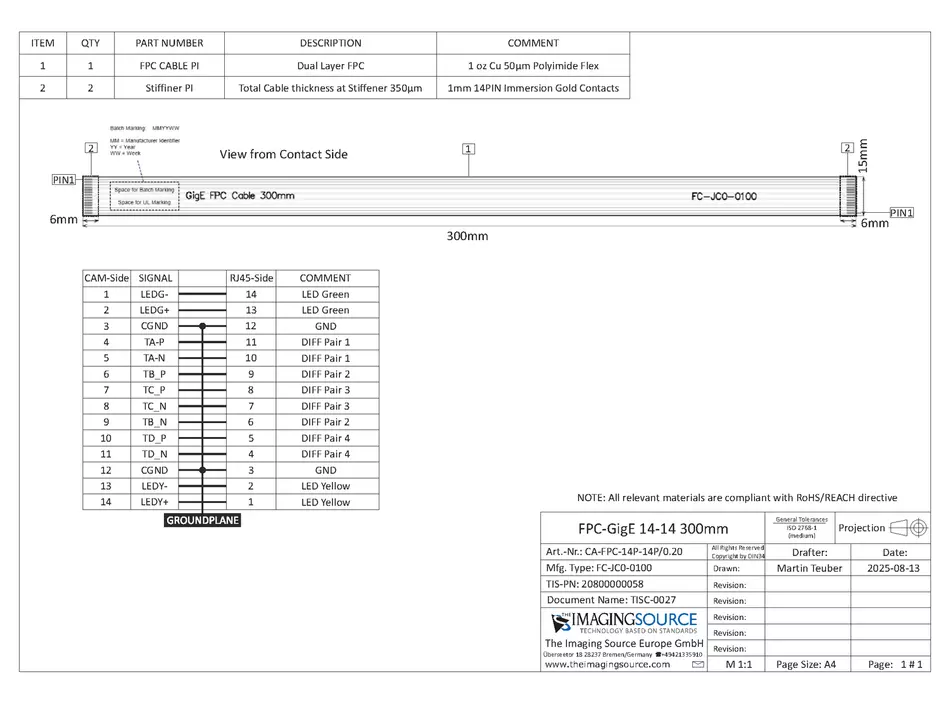Select the CGND signal in row 3
This screenshot has width=950, height=703.
coord(155,326)
